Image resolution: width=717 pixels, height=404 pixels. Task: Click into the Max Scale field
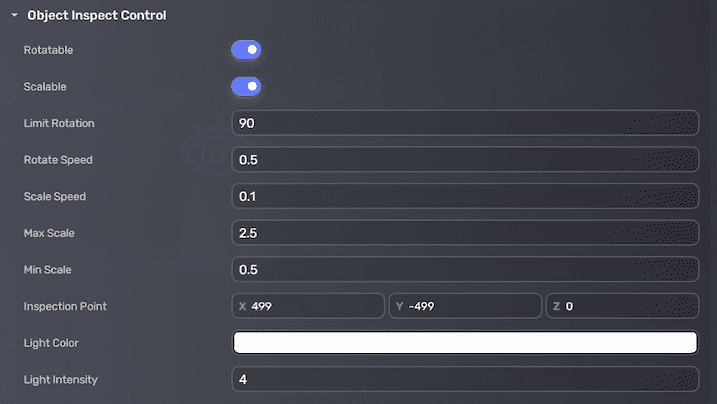pos(464,233)
